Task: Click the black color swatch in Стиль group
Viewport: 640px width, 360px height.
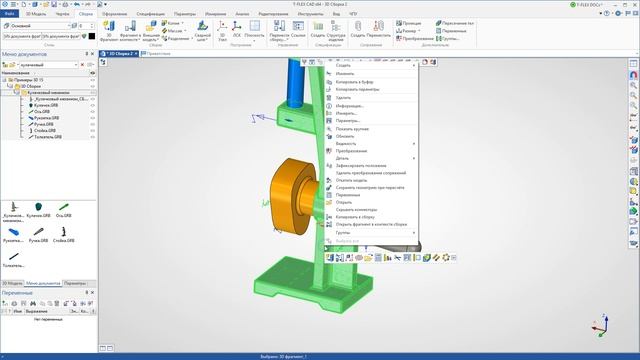Action: coord(92,36)
